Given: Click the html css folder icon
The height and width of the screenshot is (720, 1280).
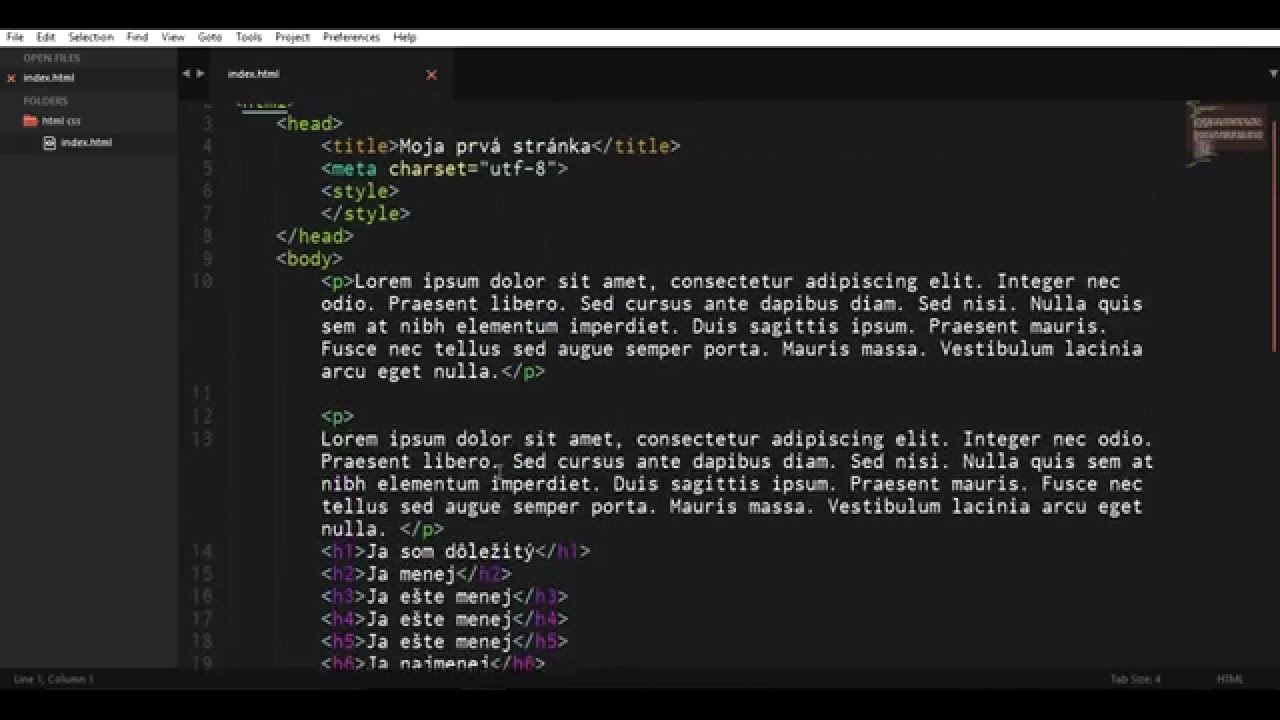Looking at the screenshot, I should click(30, 121).
